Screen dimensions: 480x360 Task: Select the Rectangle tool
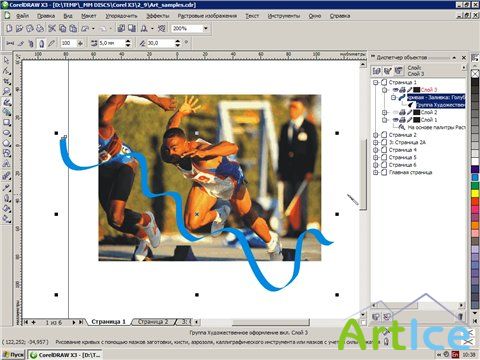6,122
